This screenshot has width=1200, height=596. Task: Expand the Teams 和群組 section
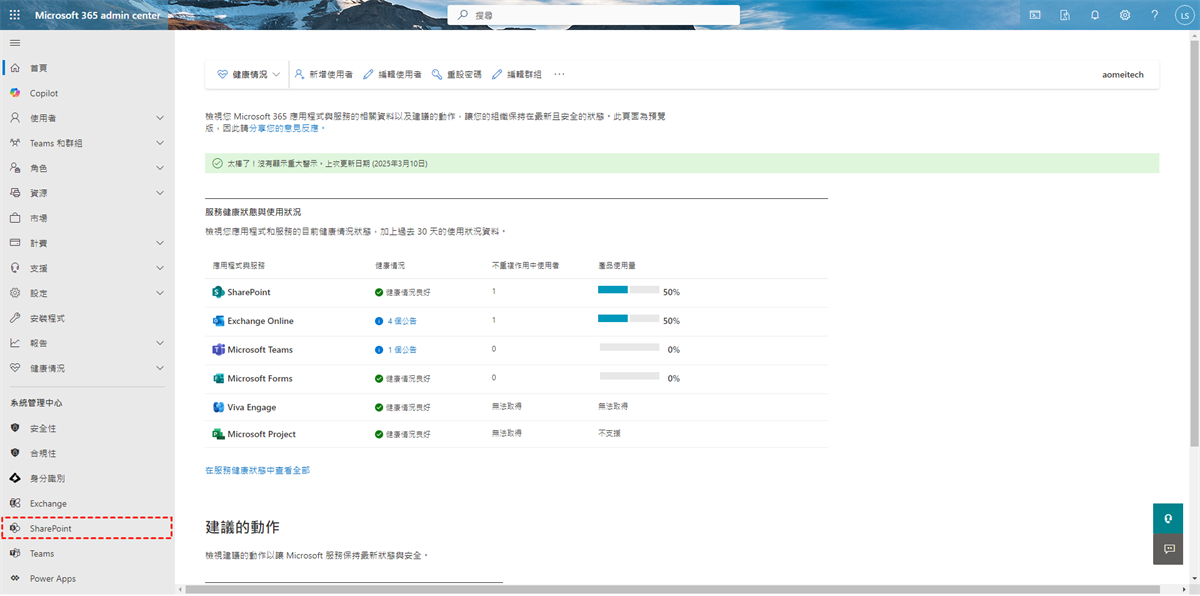[87, 143]
